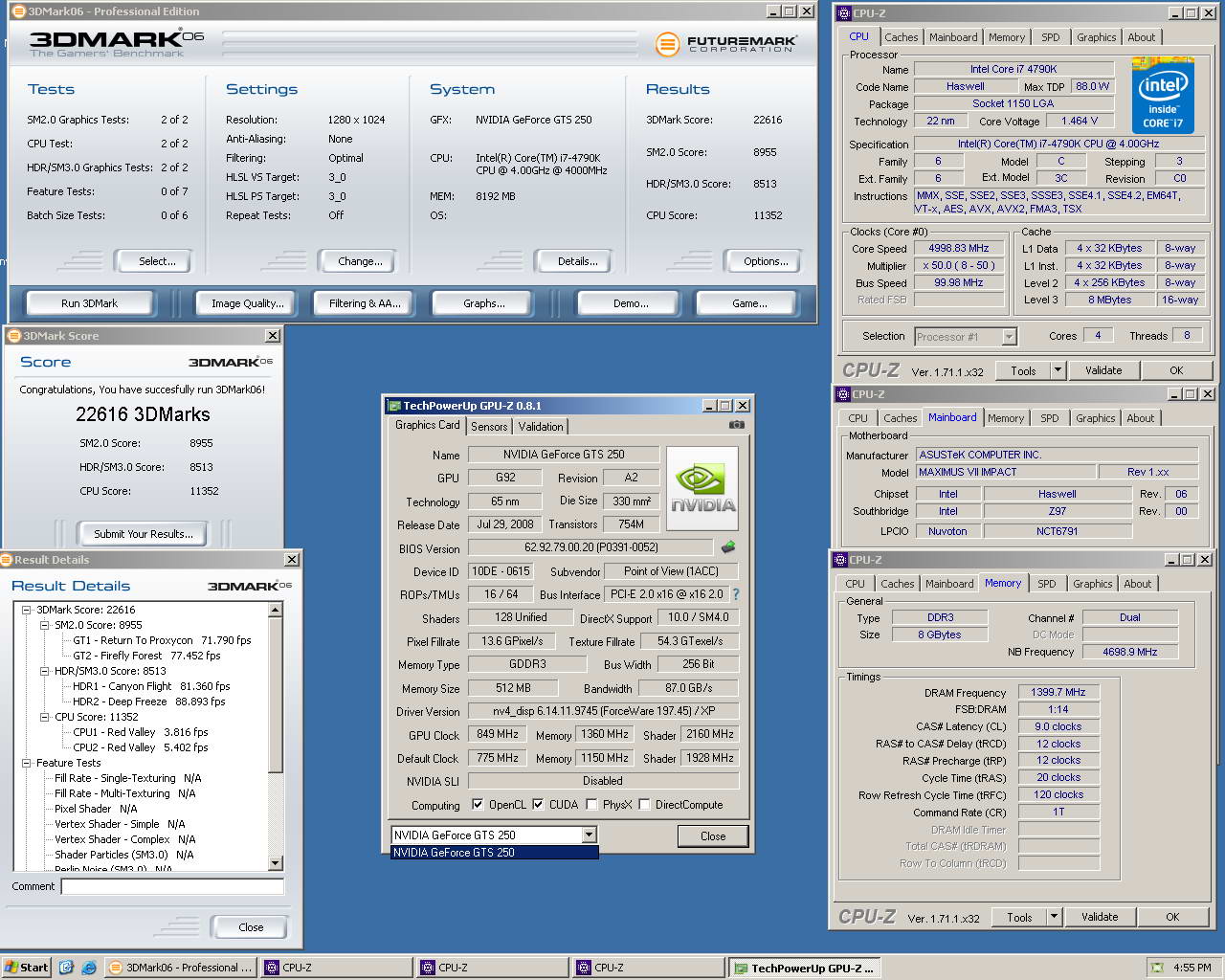The width and height of the screenshot is (1225, 980).
Task: Open the Graphs button
Action: pos(483,303)
